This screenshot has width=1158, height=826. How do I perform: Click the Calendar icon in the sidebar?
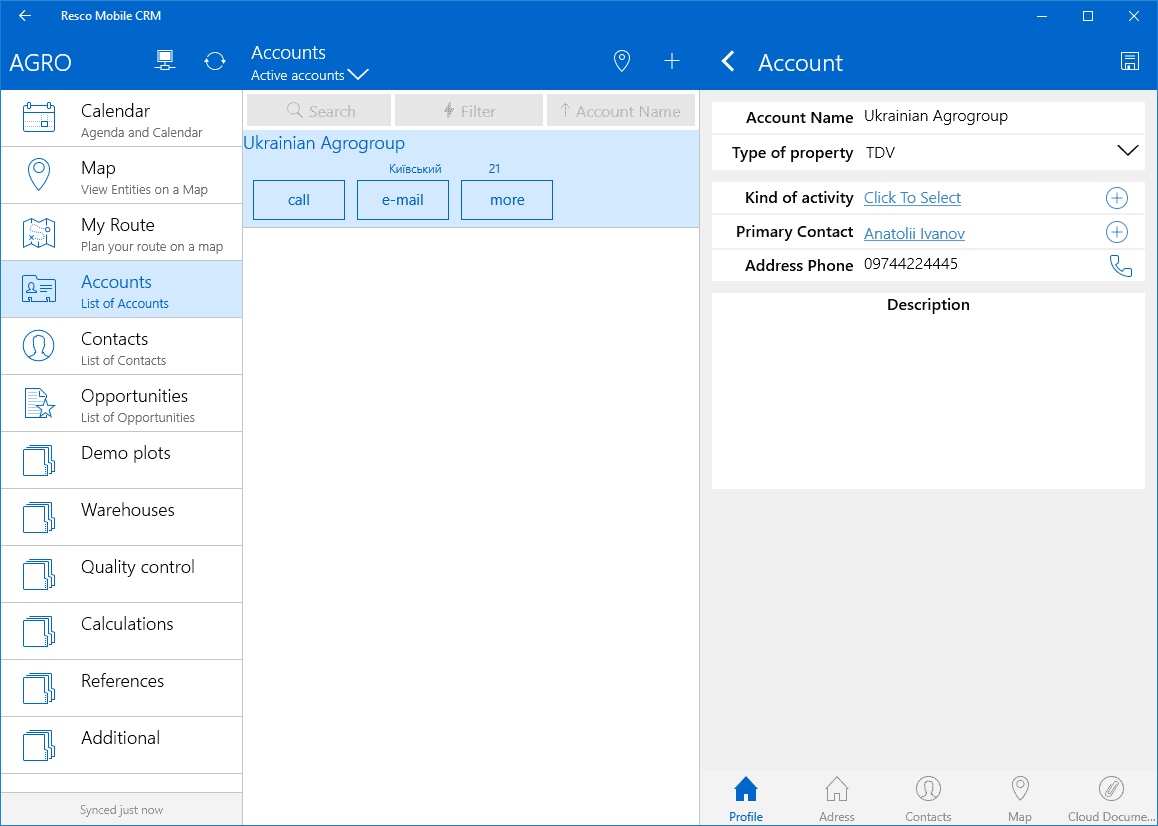(39, 118)
